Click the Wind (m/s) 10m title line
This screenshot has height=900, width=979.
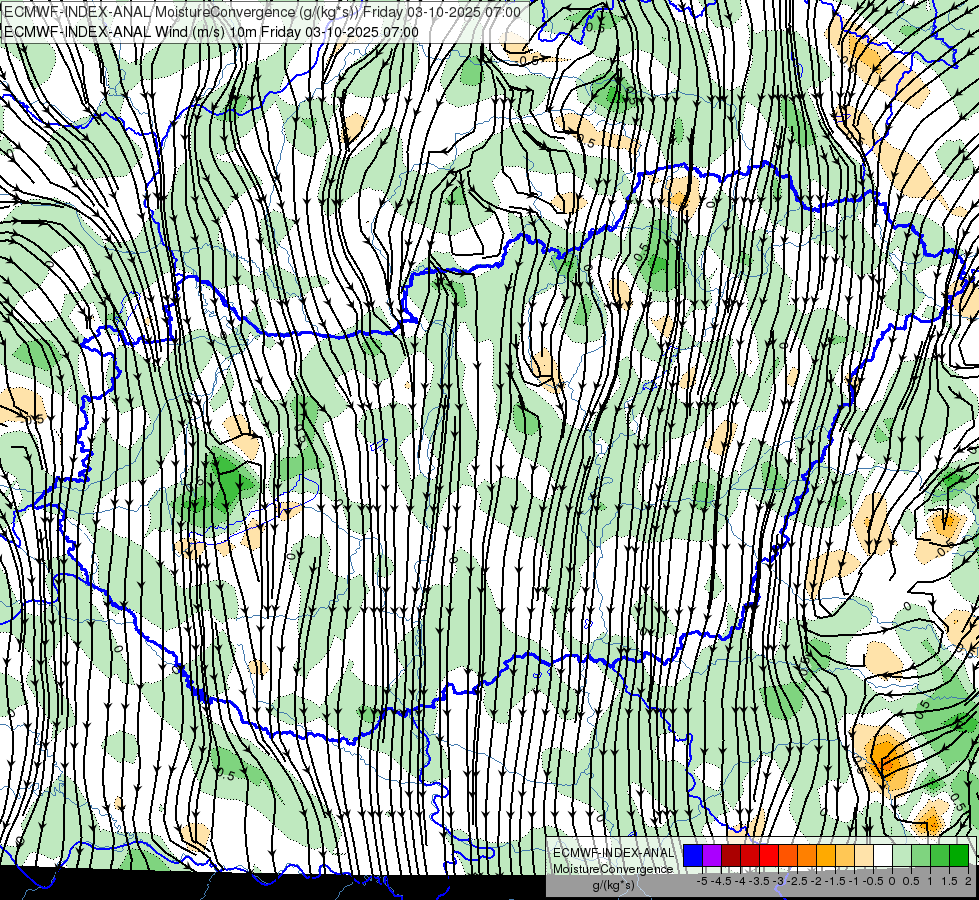tap(211, 32)
